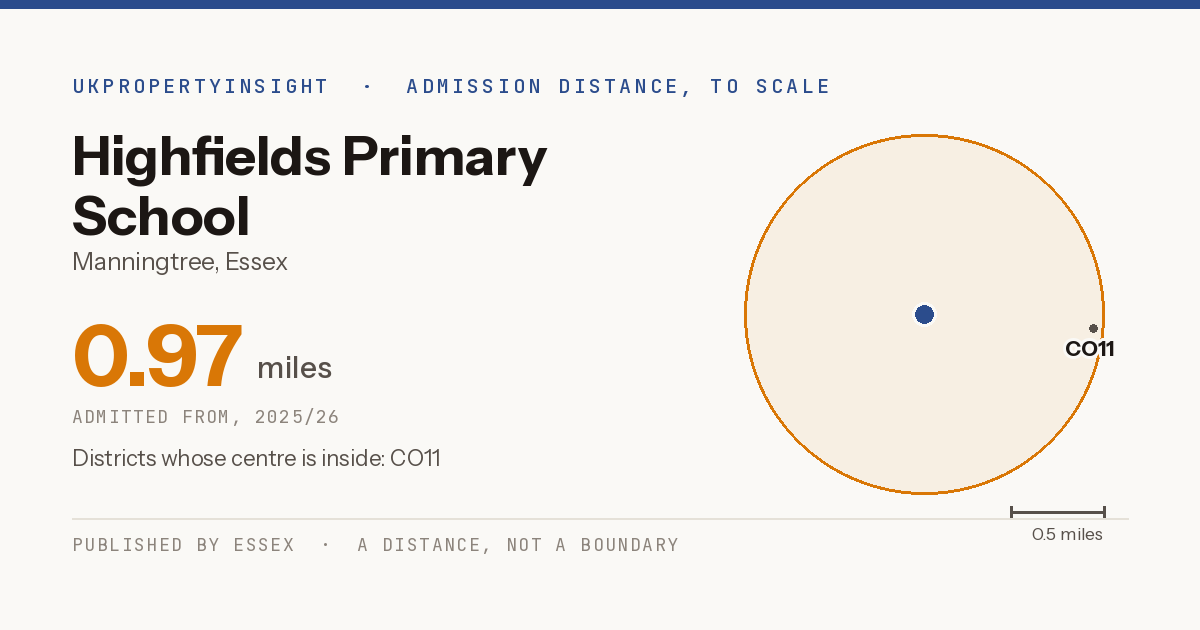This screenshot has height=630, width=1200.
Task: Click 'Districts whose centre is inside: CO11' text
Action: coord(256,458)
